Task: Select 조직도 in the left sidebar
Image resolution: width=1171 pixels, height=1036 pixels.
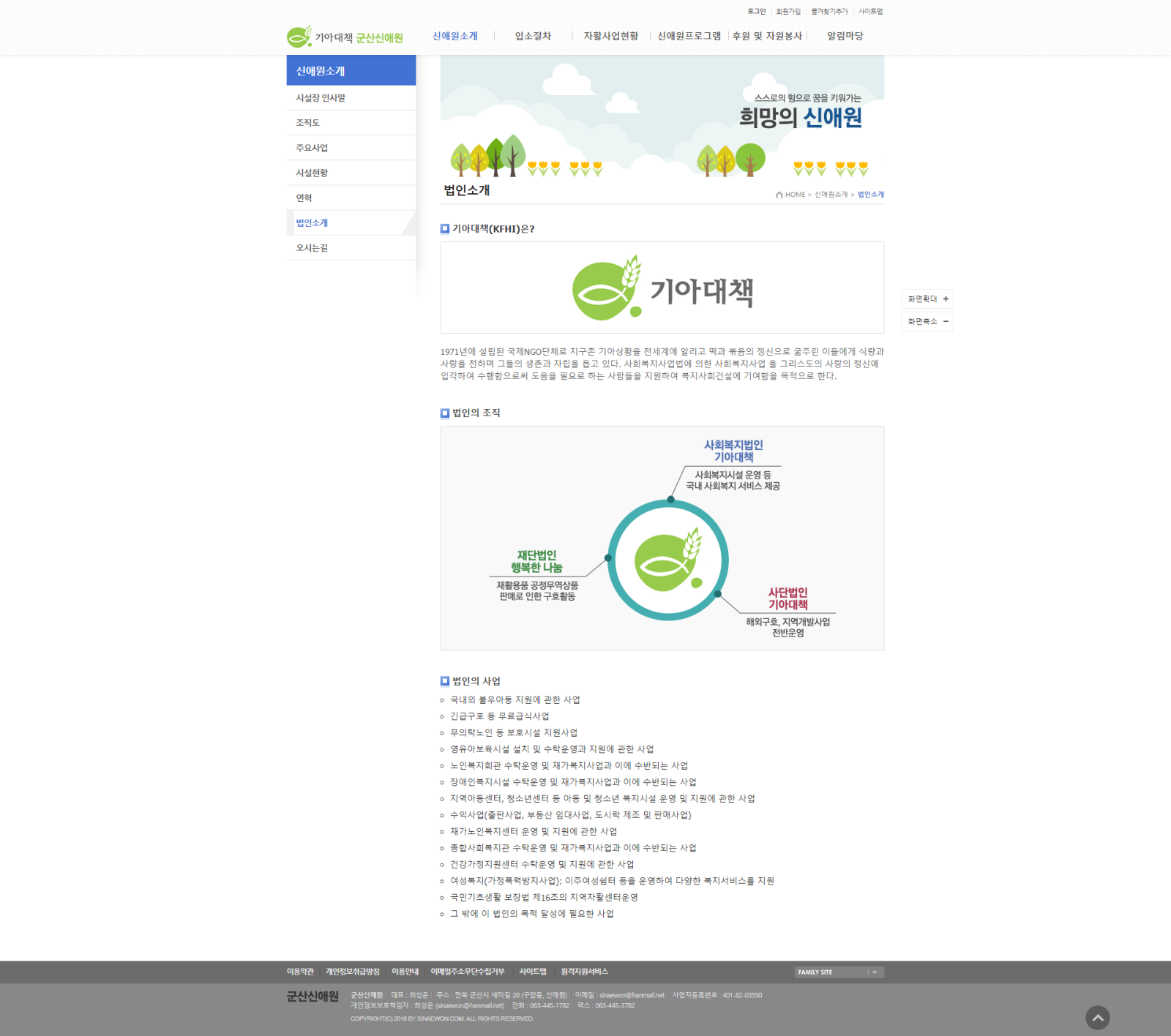Action: tap(307, 122)
